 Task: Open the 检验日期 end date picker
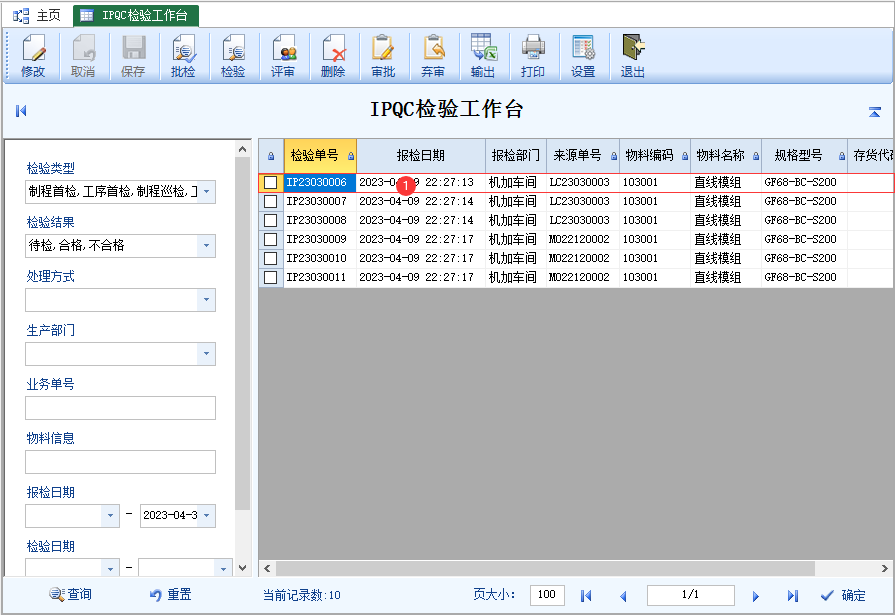click(x=223, y=568)
